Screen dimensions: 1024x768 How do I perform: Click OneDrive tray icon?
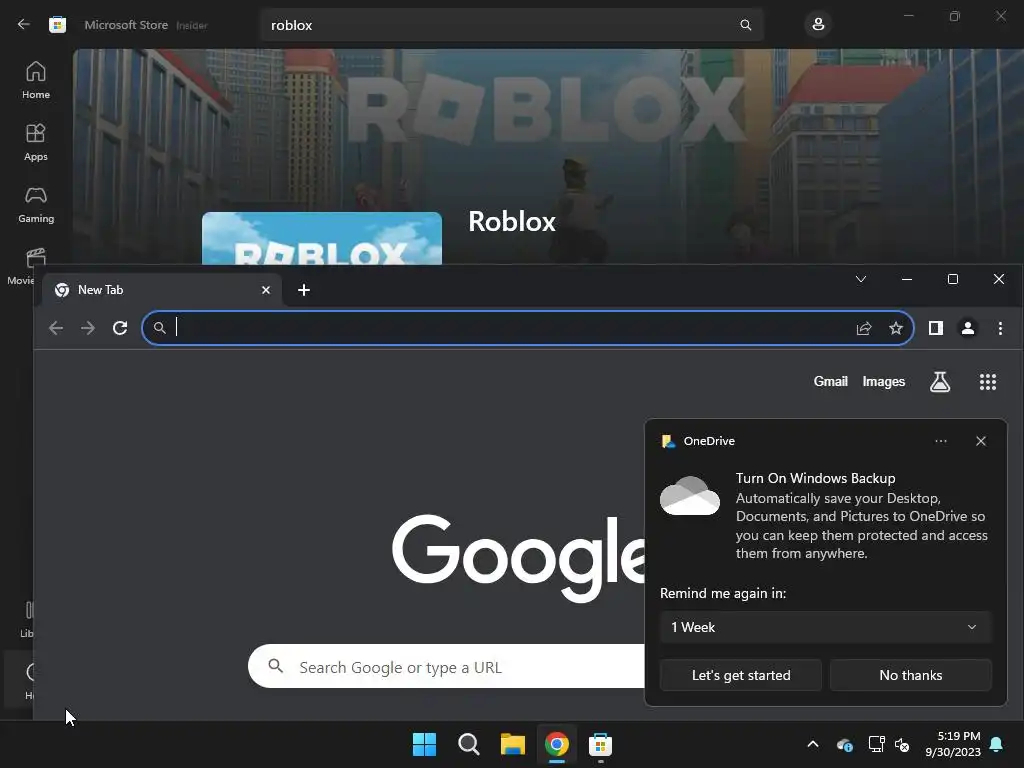click(844, 744)
